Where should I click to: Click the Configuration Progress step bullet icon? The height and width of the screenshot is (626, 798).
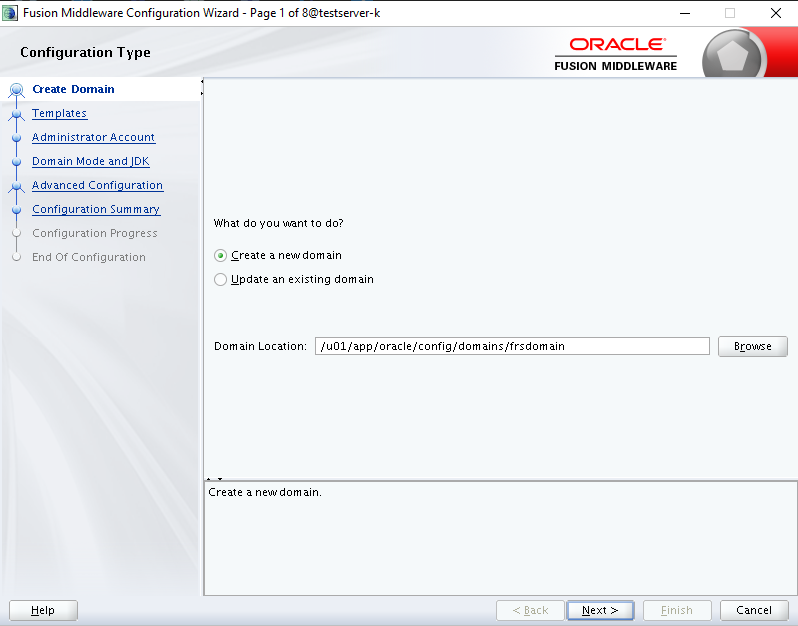(x=16, y=233)
